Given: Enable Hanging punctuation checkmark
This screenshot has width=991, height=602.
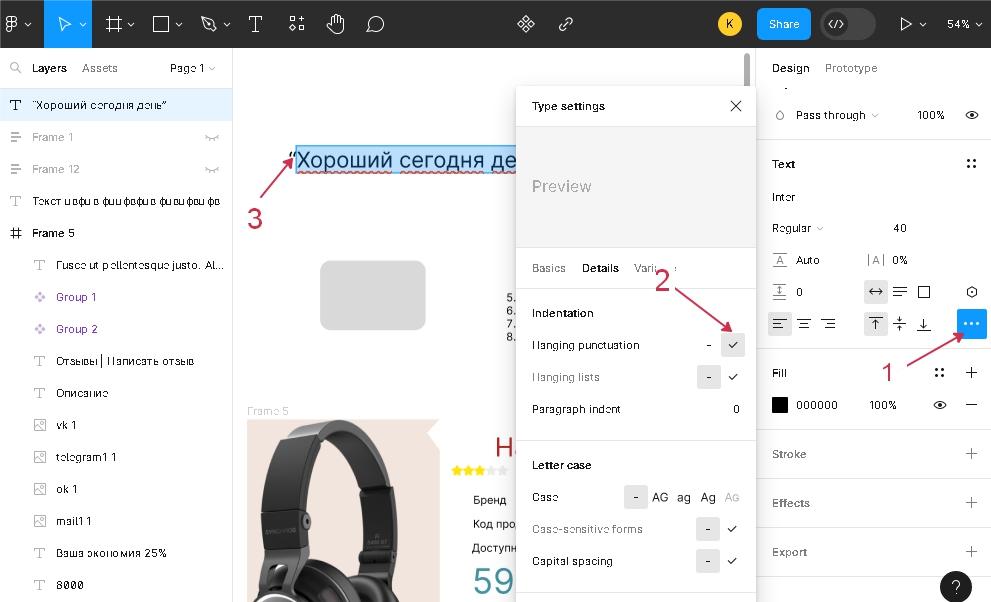Looking at the screenshot, I should coord(733,345).
